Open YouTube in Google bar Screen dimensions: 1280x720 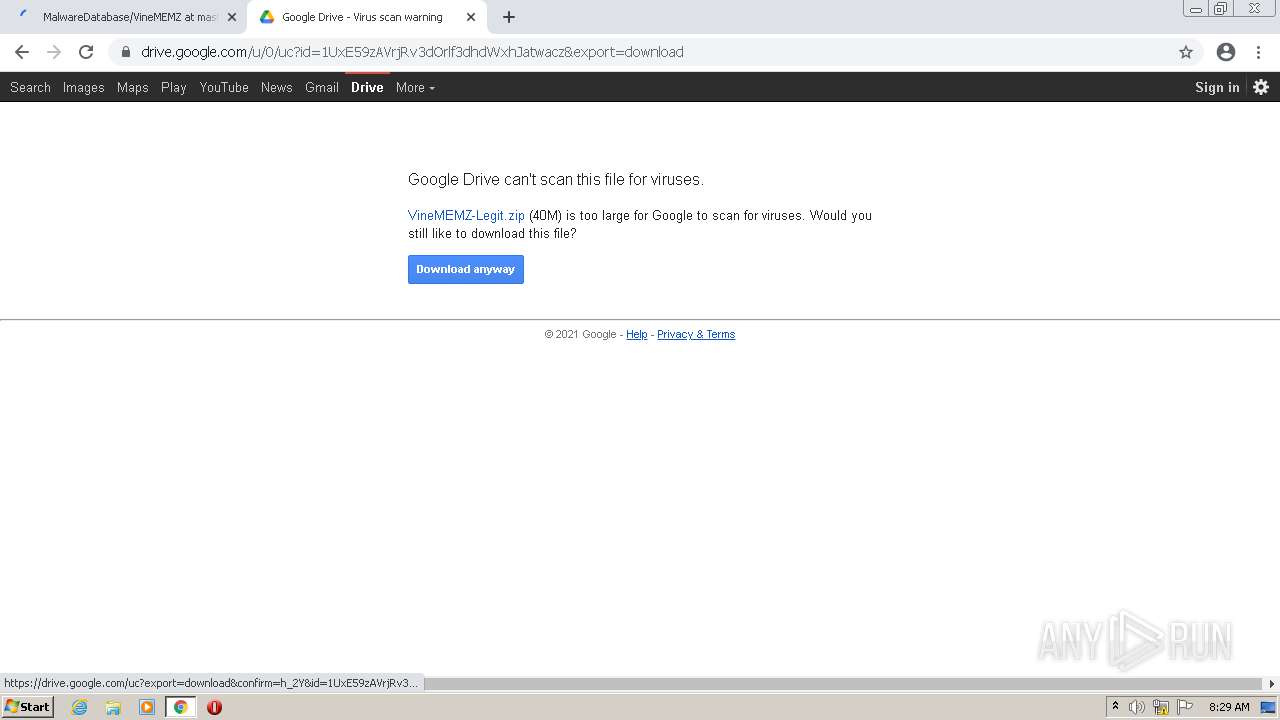(x=224, y=87)
